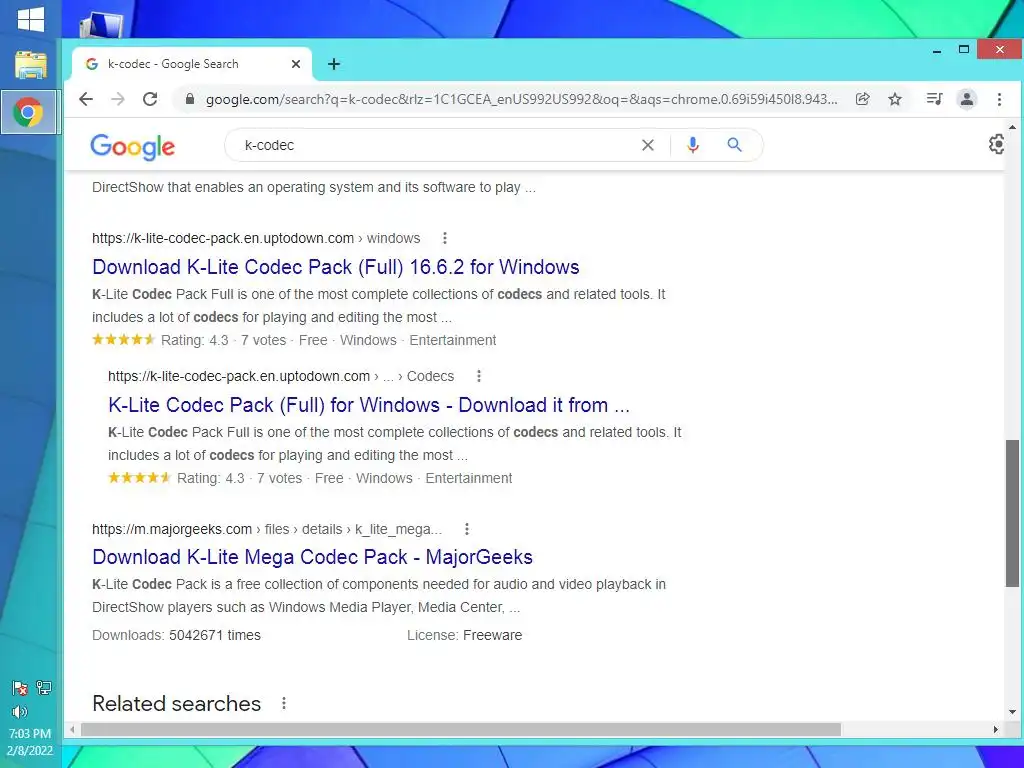Open the network tray icon
The height and width of the screenshot is (768, 1024).
[x=44, y=687]
